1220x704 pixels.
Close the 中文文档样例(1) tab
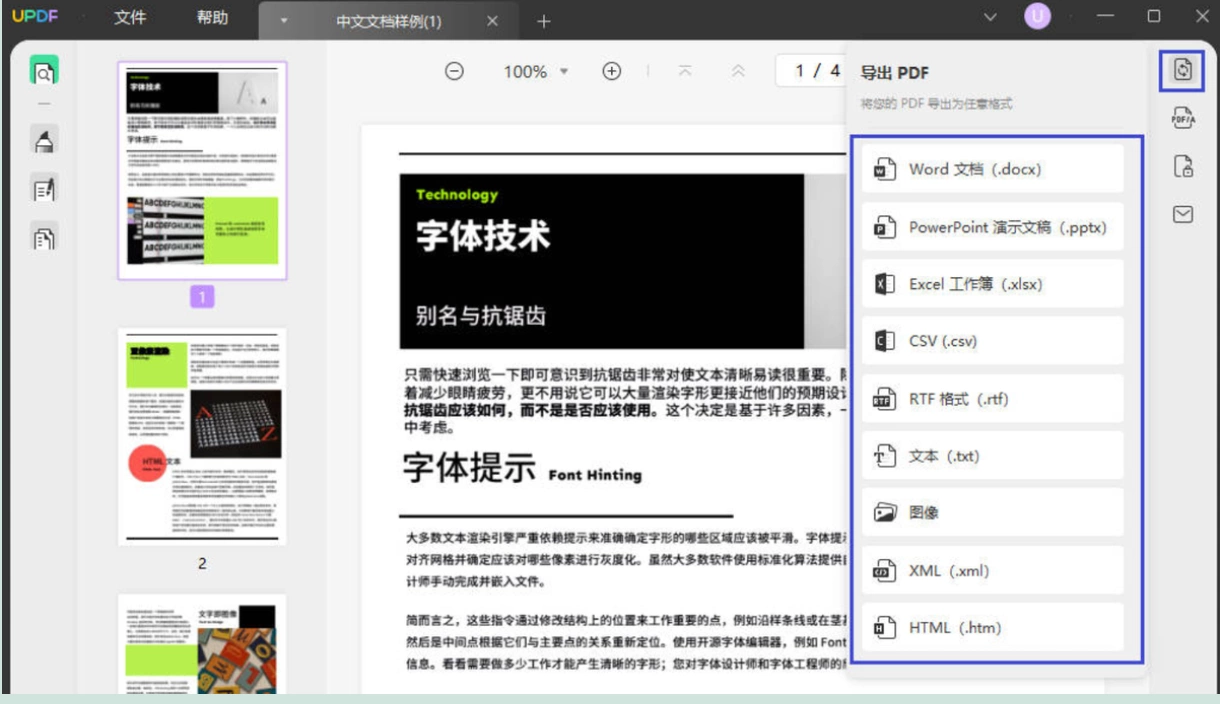pos(492,21)
